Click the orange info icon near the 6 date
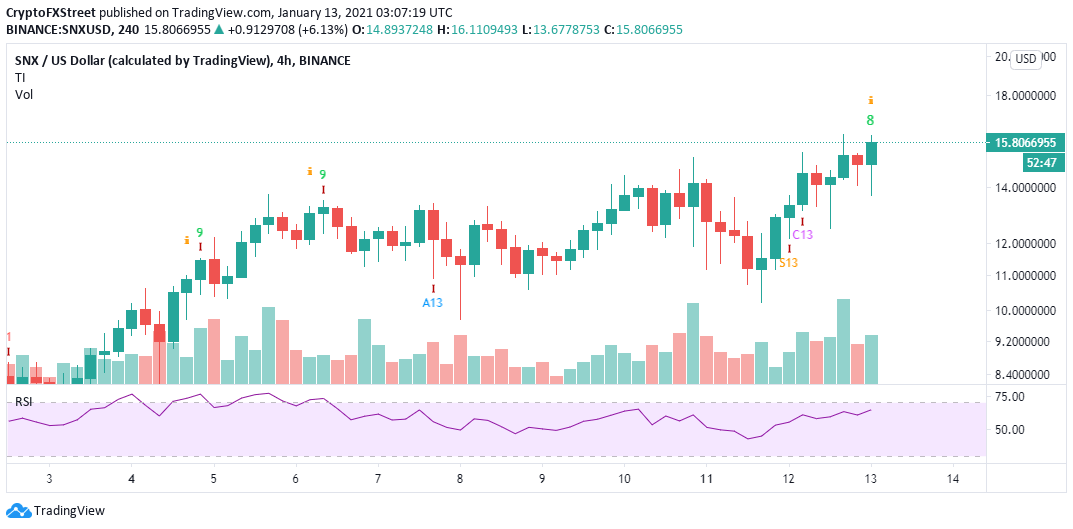 pos(310,171)
